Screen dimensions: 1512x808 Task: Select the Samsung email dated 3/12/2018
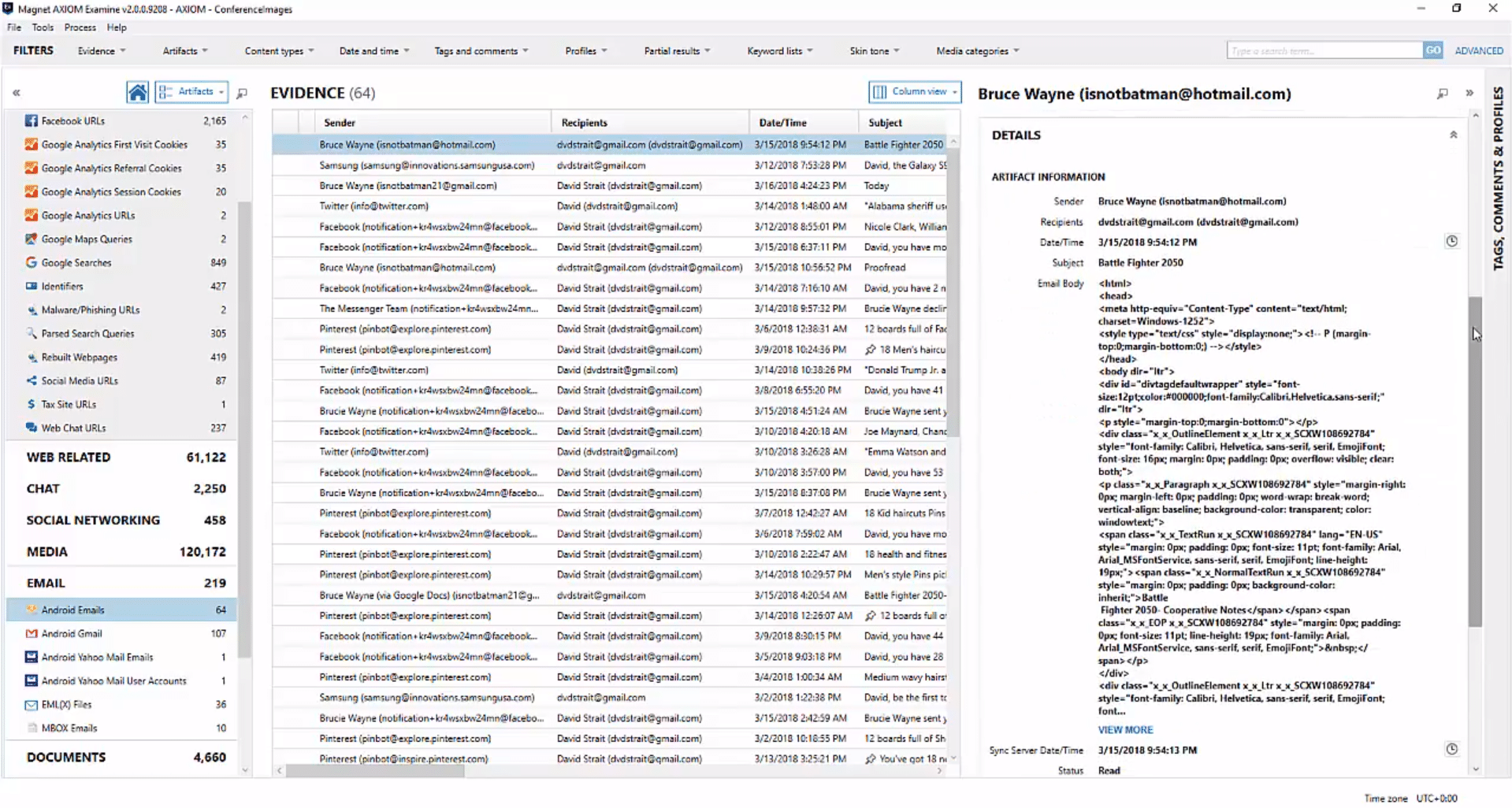click(x=610, y=165)
